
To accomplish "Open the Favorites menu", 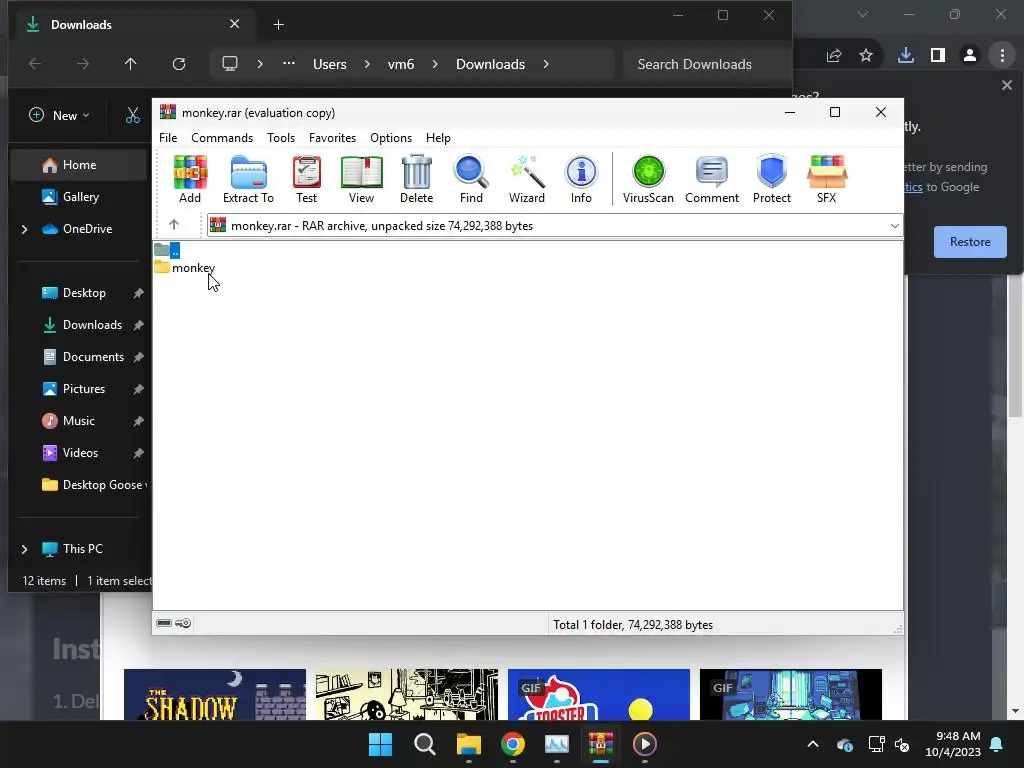I will 332,138.
